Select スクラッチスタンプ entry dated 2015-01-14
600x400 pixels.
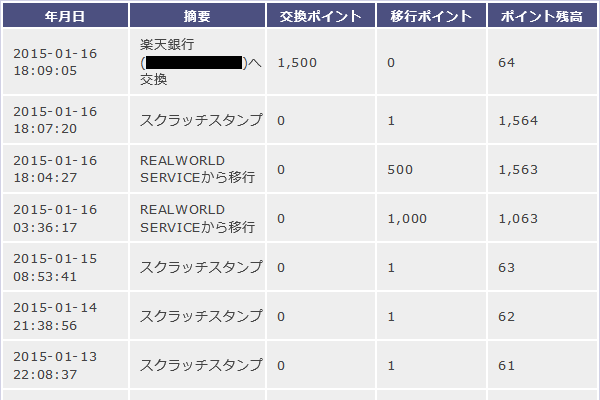201,316
